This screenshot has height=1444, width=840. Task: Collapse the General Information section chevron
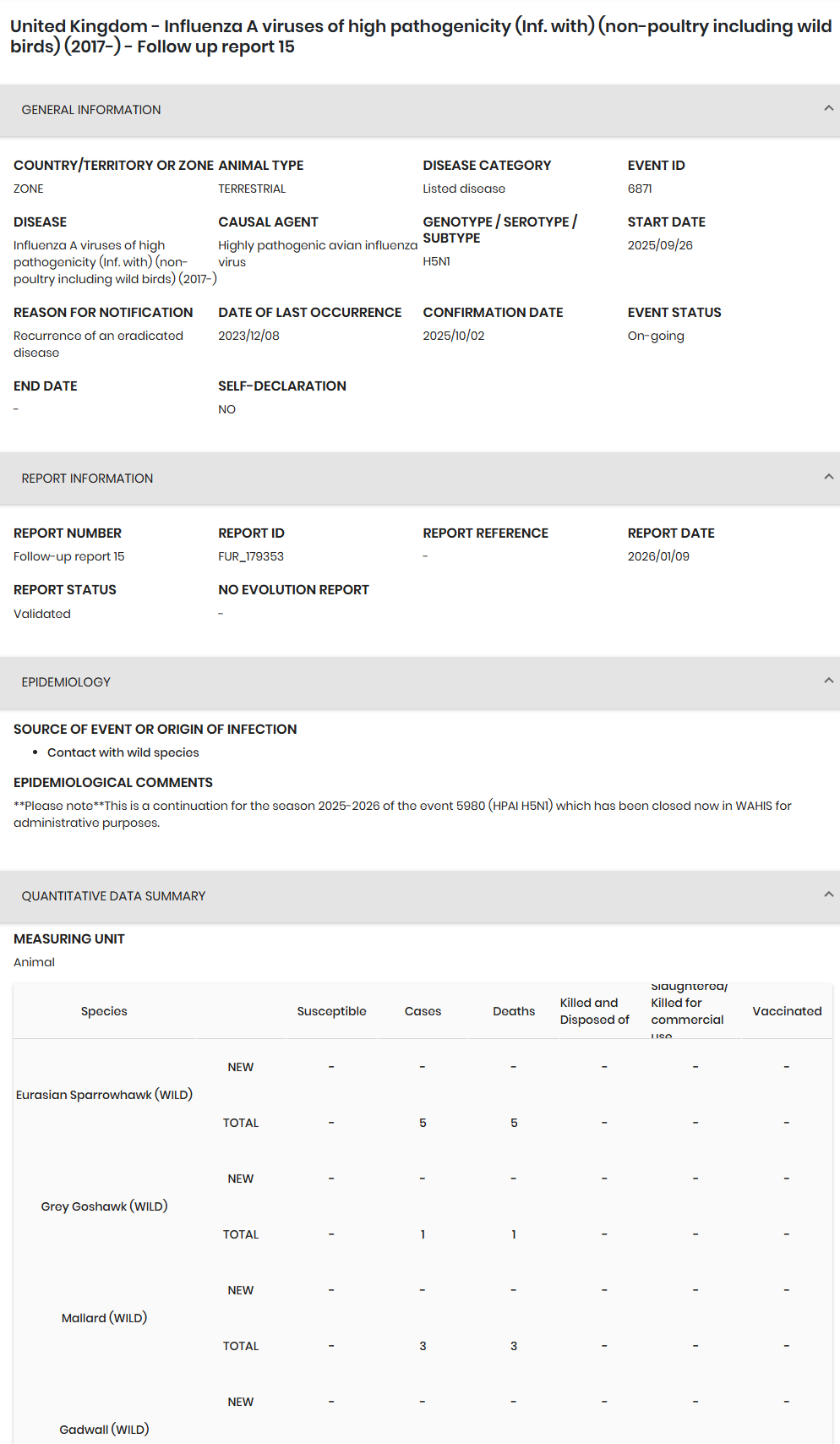(x=828, y=108)
